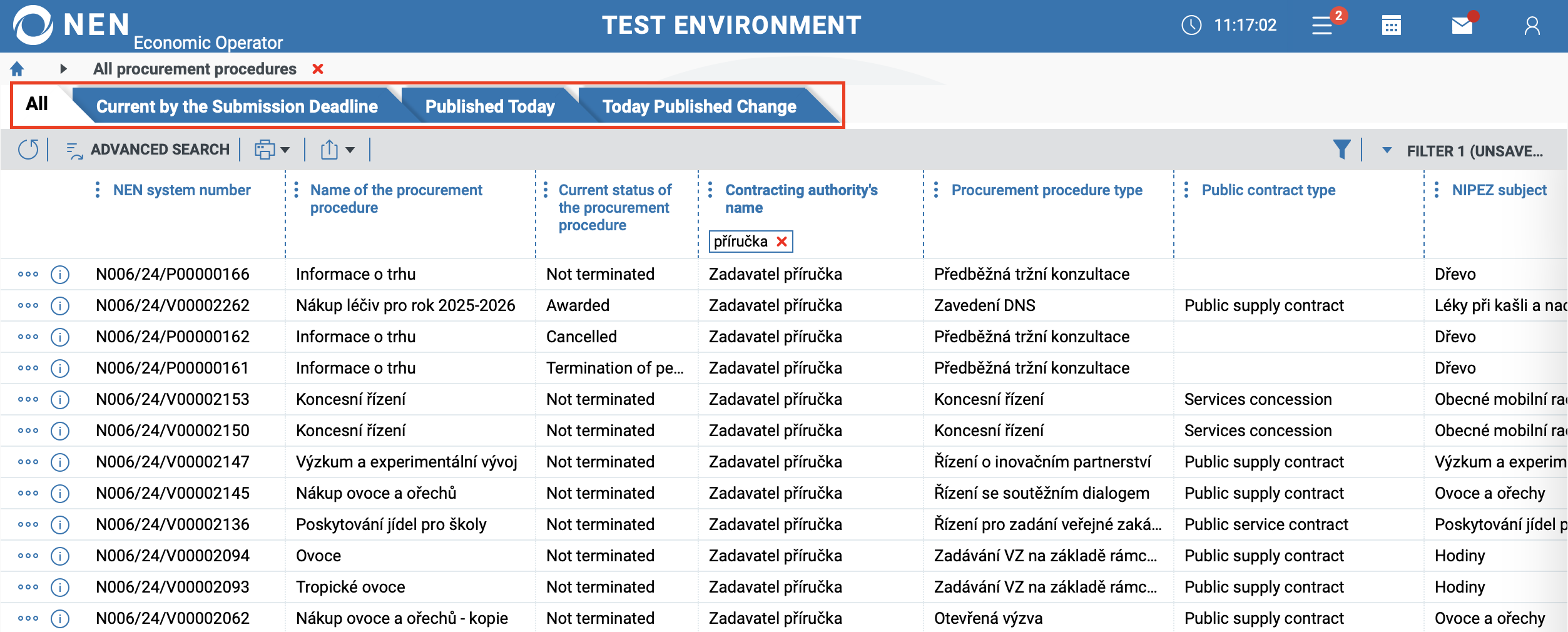Open the user profile icon
1568x632 pixels.
tap(1532, 26)
